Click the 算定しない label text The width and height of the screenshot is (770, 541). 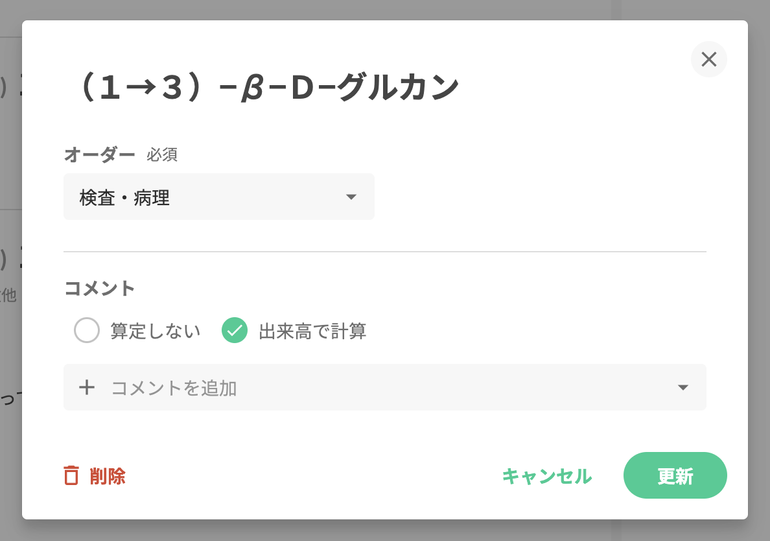[x=155, y=331]
